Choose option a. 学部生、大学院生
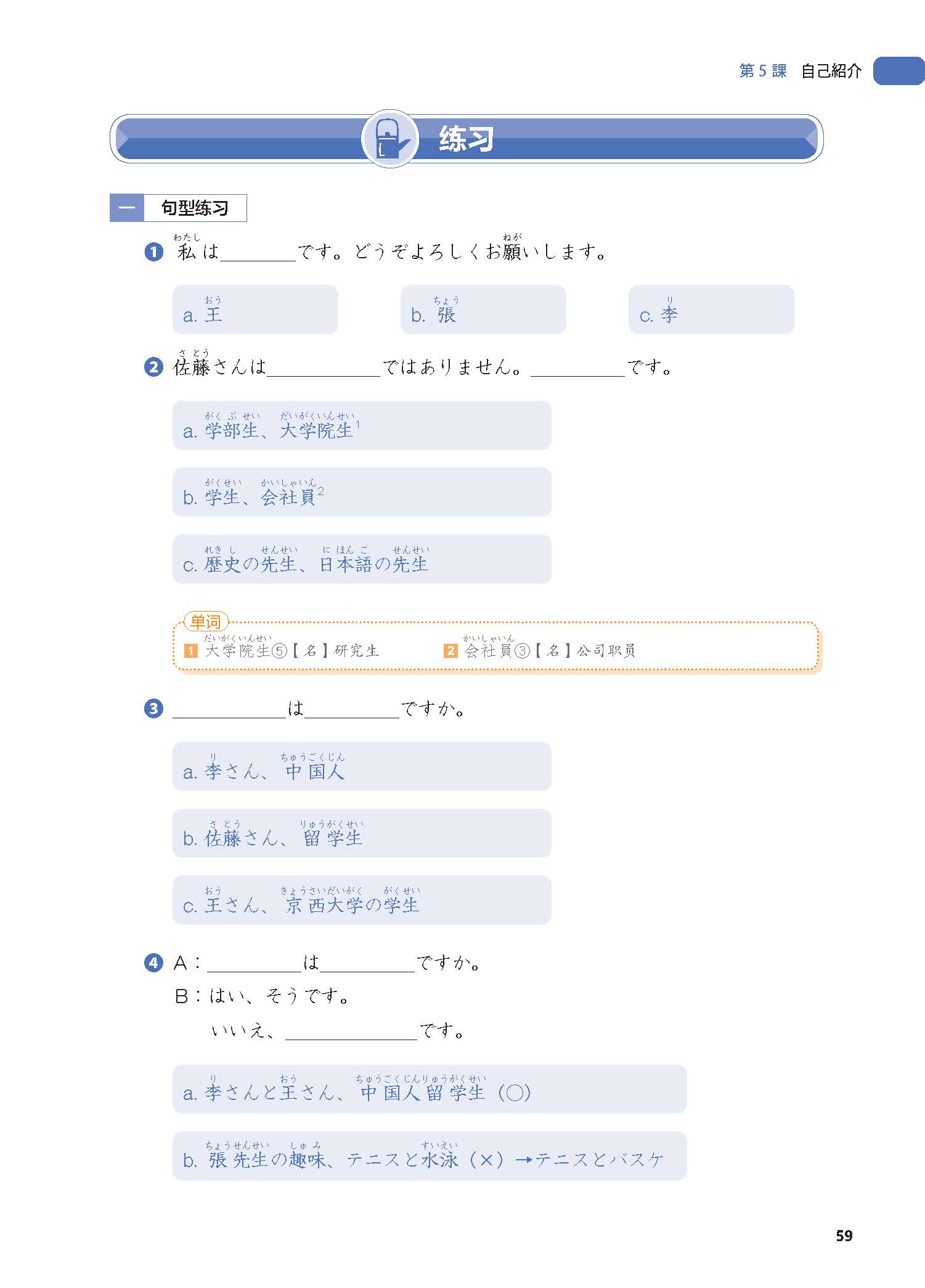Viewport: 925px width, 1288px height. tap(362, 425)
